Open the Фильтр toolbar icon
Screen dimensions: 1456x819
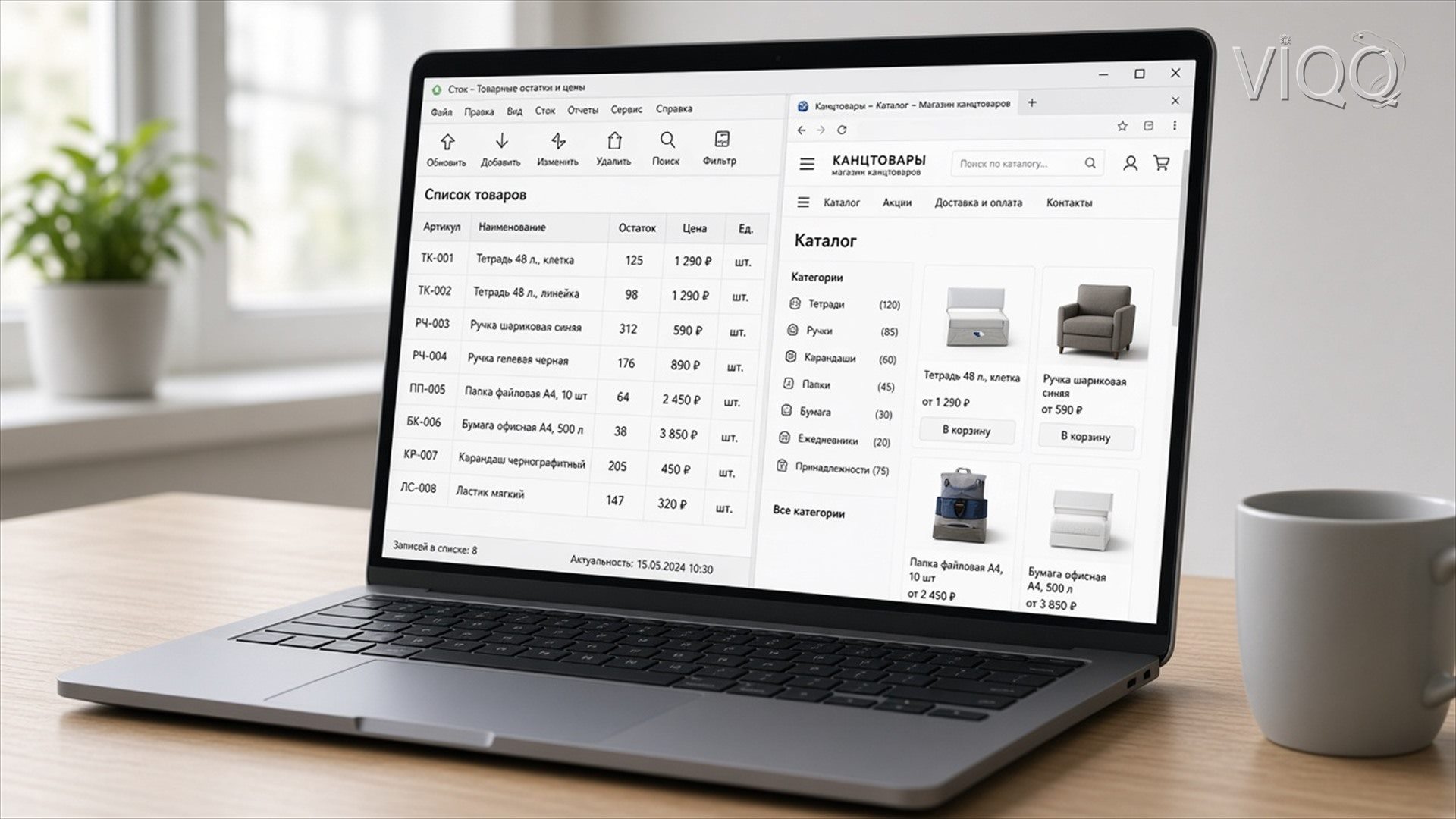[722, 140]
